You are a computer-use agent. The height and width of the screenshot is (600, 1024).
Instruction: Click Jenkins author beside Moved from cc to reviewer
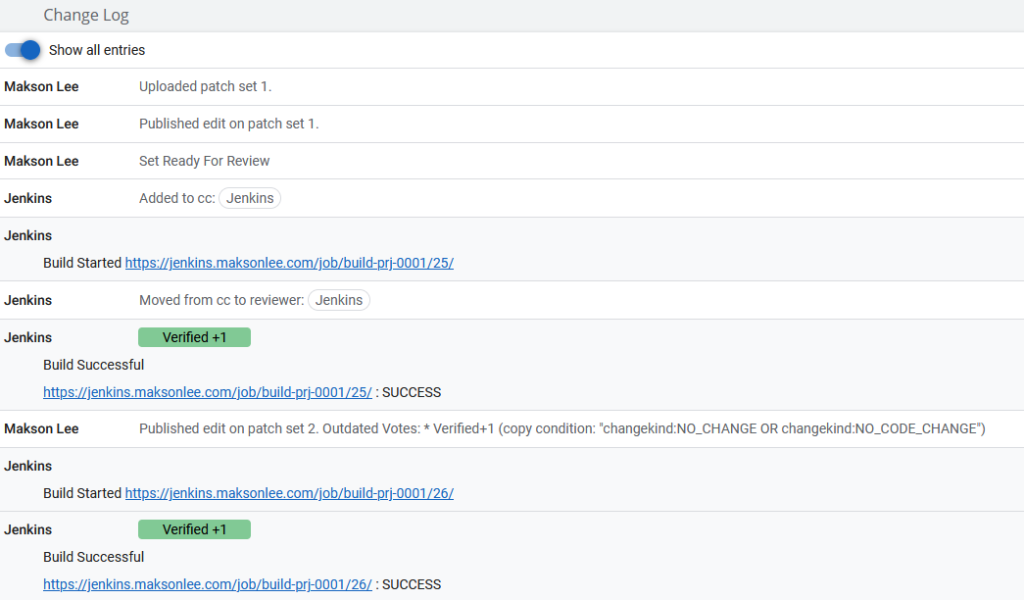click(x=28, y=300)
